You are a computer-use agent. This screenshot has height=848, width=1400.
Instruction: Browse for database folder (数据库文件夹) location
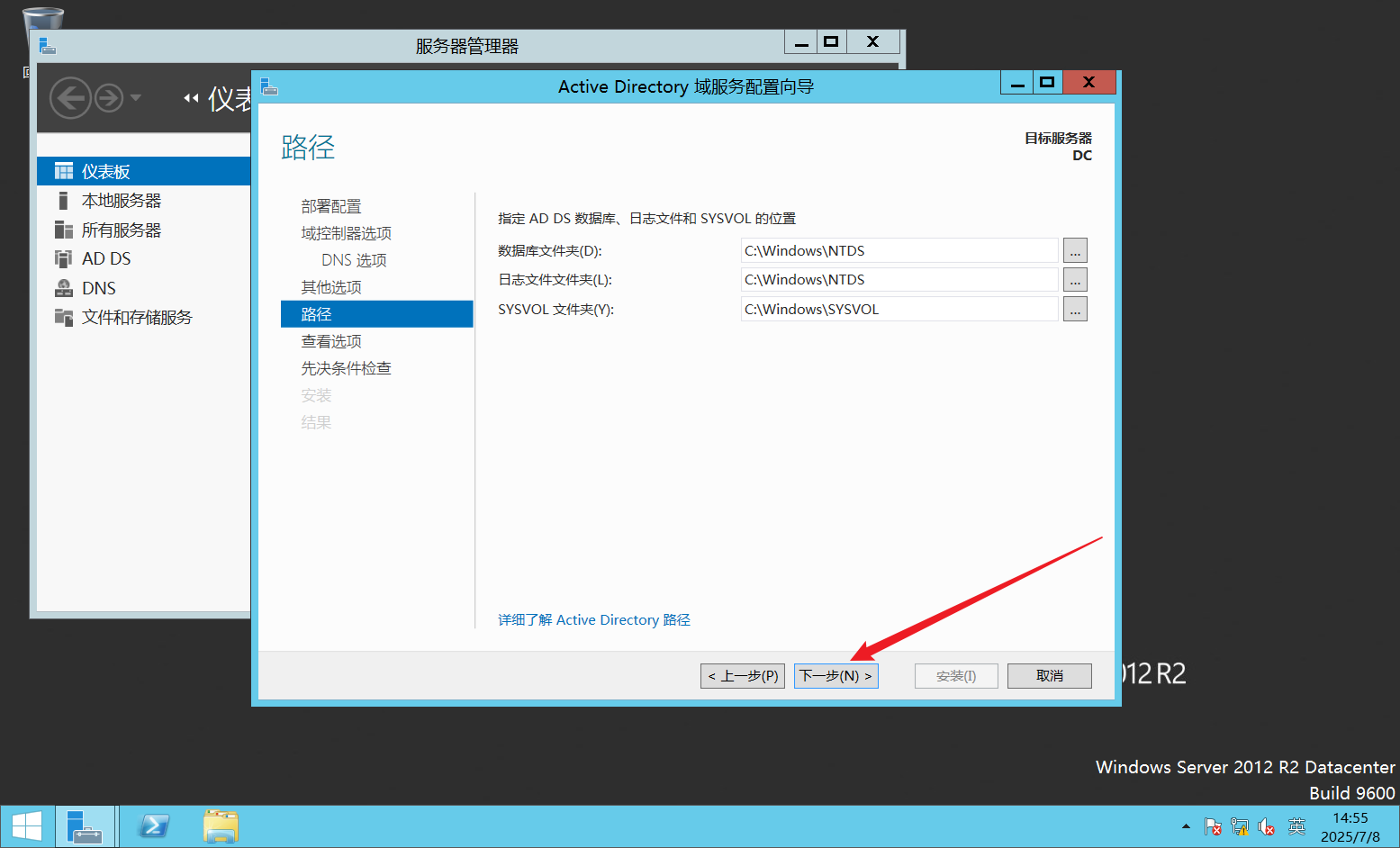click(1075, 251)
